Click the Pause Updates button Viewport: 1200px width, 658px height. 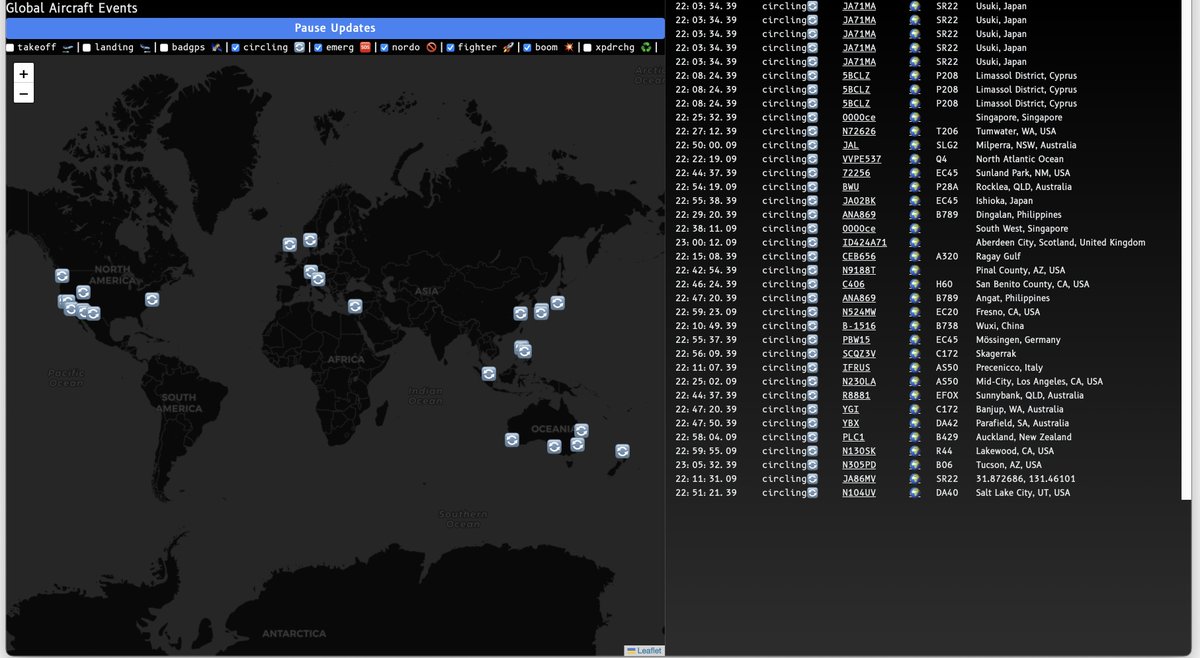click(335, 28)
